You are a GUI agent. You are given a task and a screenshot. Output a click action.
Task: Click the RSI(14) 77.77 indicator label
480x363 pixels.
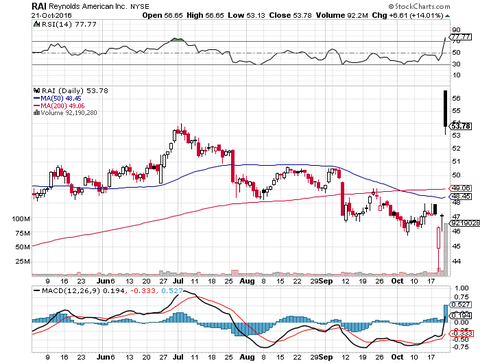pyautogui.click(x=68, y=24)
